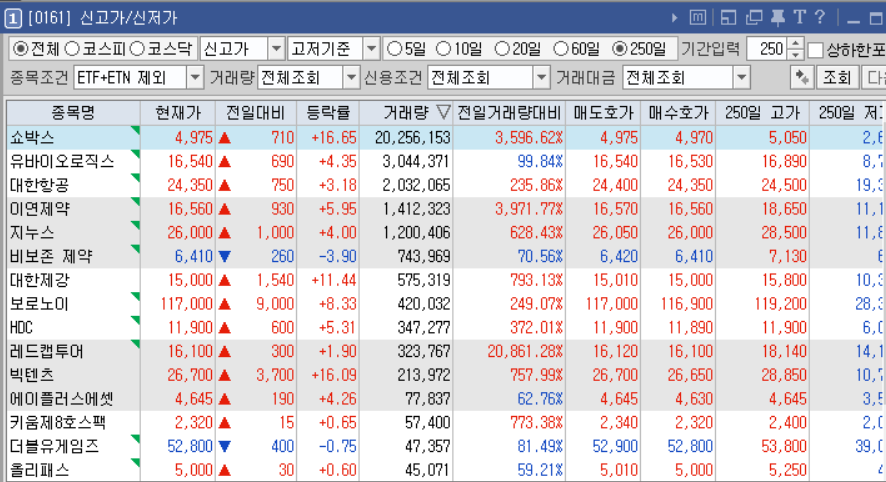Toggle the 상하한포 checkbox
This screenshot has width=886, height=482.
815,50
